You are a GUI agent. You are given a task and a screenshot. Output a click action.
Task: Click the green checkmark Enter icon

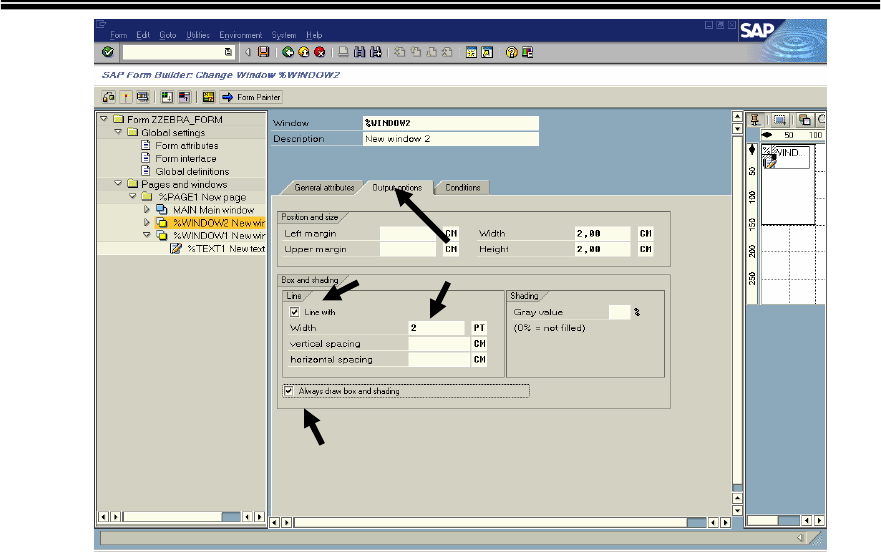(108, 52)
